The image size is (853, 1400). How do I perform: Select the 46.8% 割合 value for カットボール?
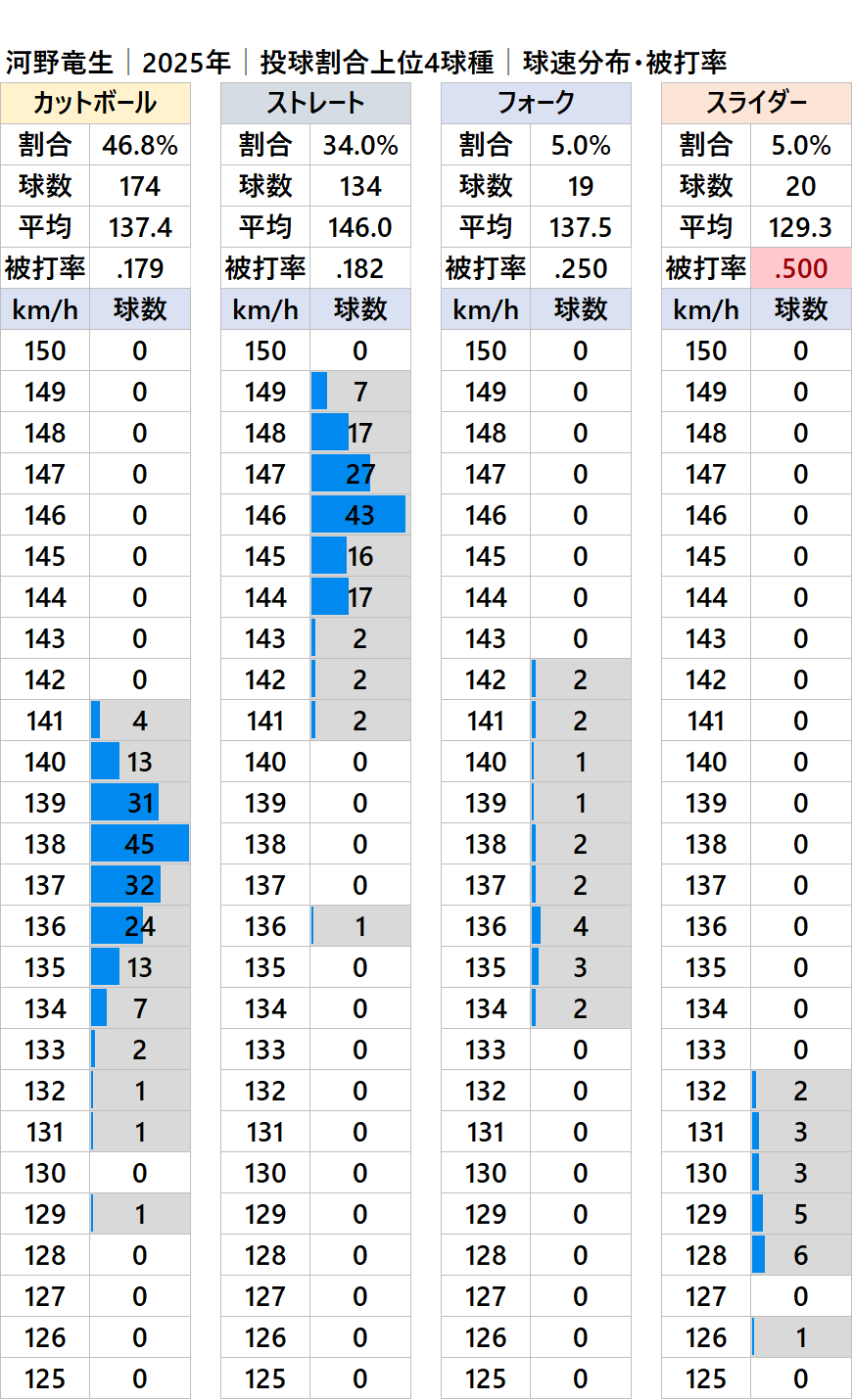140,146
